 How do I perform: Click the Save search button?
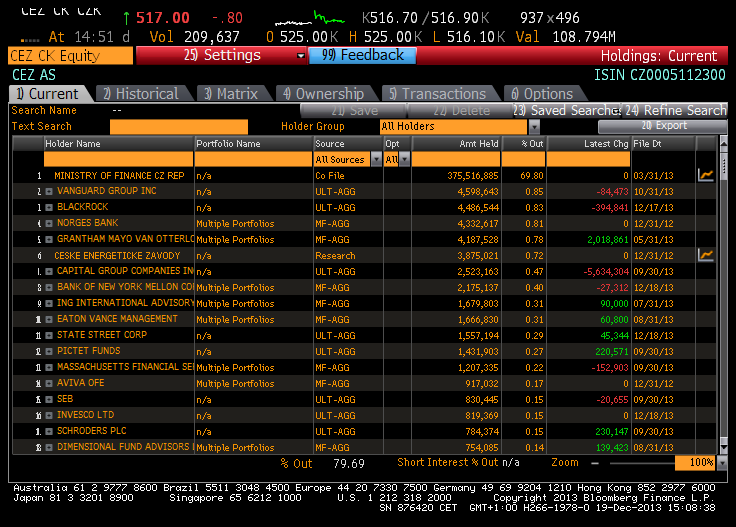(x=353, y=111)
